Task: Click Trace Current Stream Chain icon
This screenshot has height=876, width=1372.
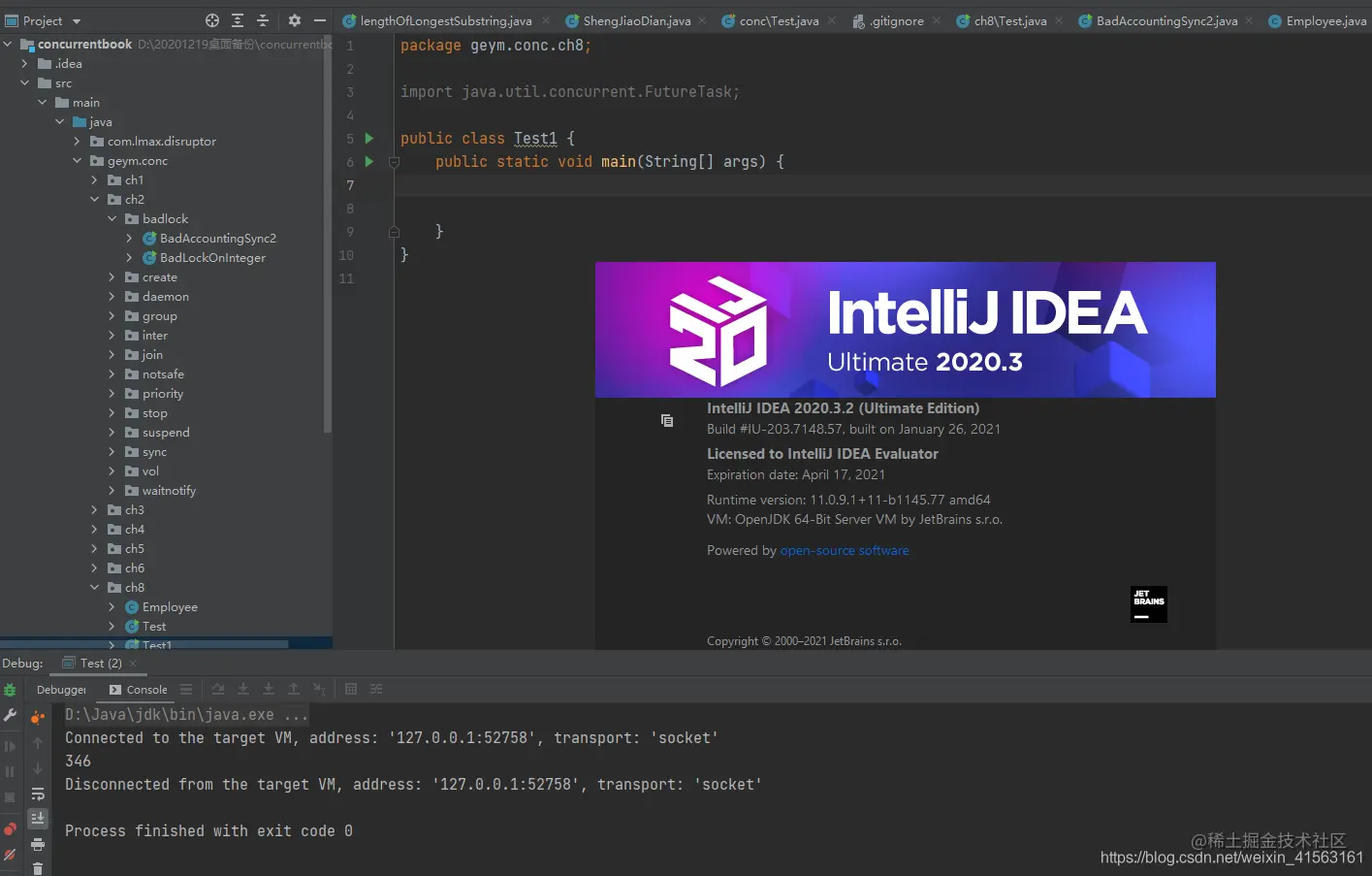Action: pos(376,690)
